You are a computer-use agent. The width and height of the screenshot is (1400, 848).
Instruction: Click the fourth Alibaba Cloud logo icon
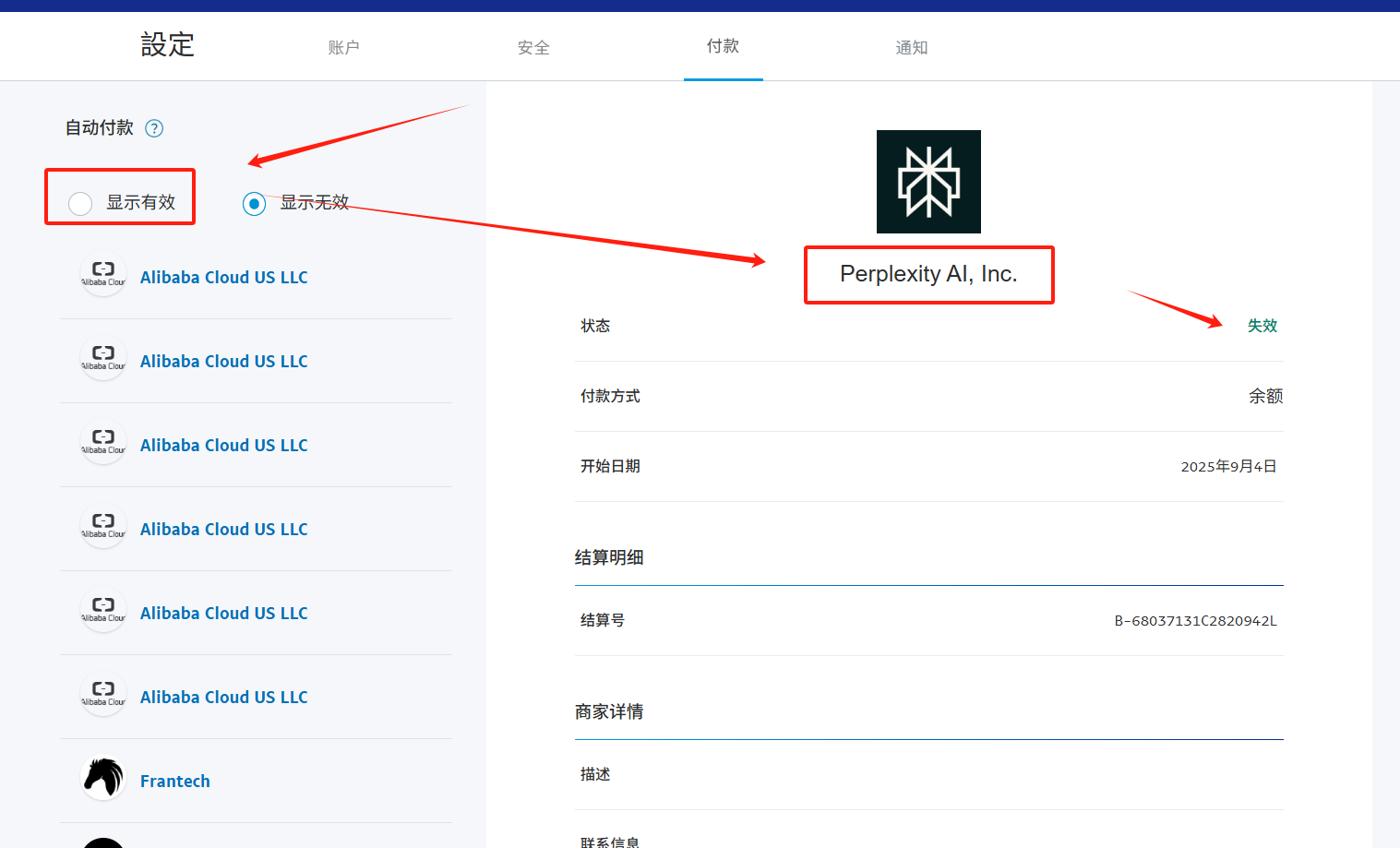[102, 526]
